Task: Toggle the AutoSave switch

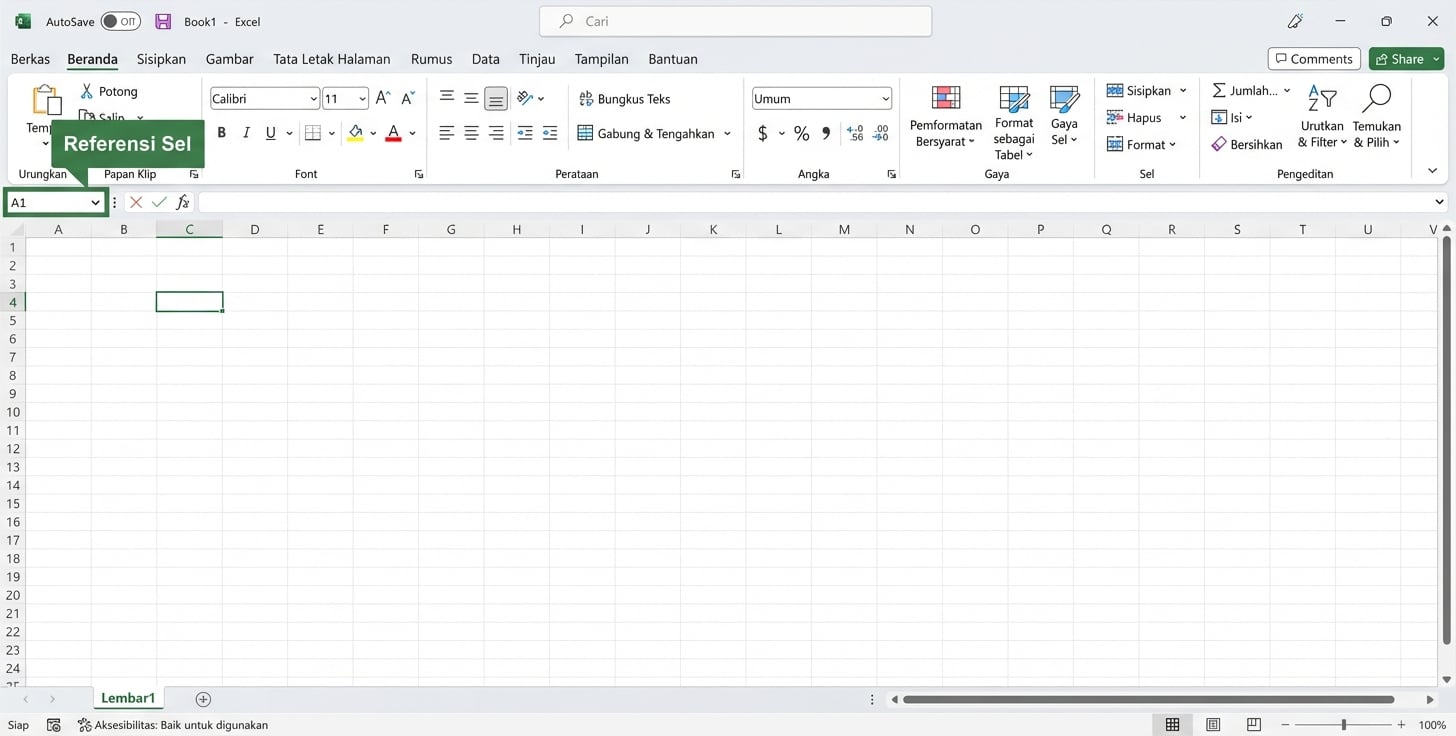Action: point(121,21)
